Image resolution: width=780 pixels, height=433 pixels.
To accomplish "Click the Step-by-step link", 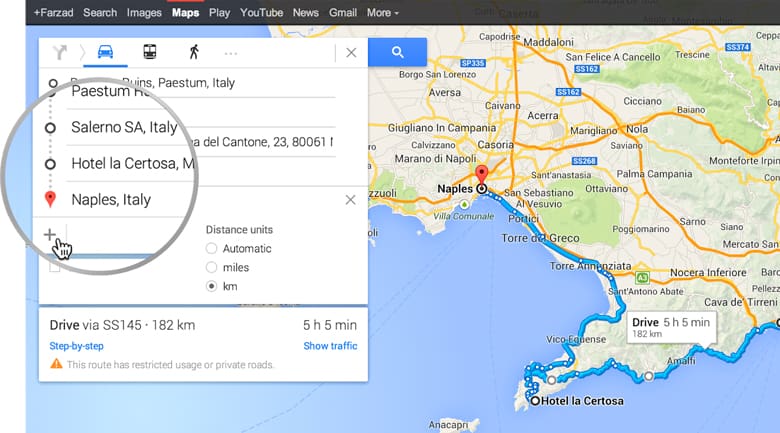I will click(76, 346).
